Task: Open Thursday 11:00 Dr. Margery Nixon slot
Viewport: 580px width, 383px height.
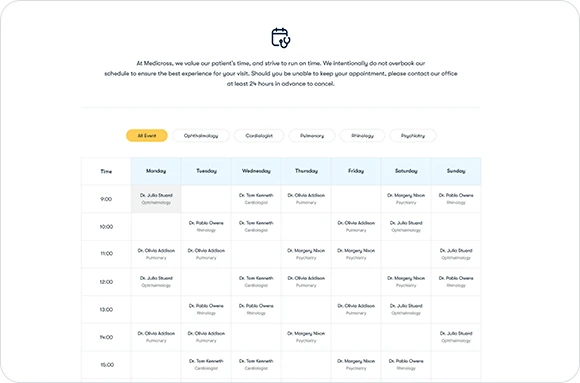Action: (306, 254)
